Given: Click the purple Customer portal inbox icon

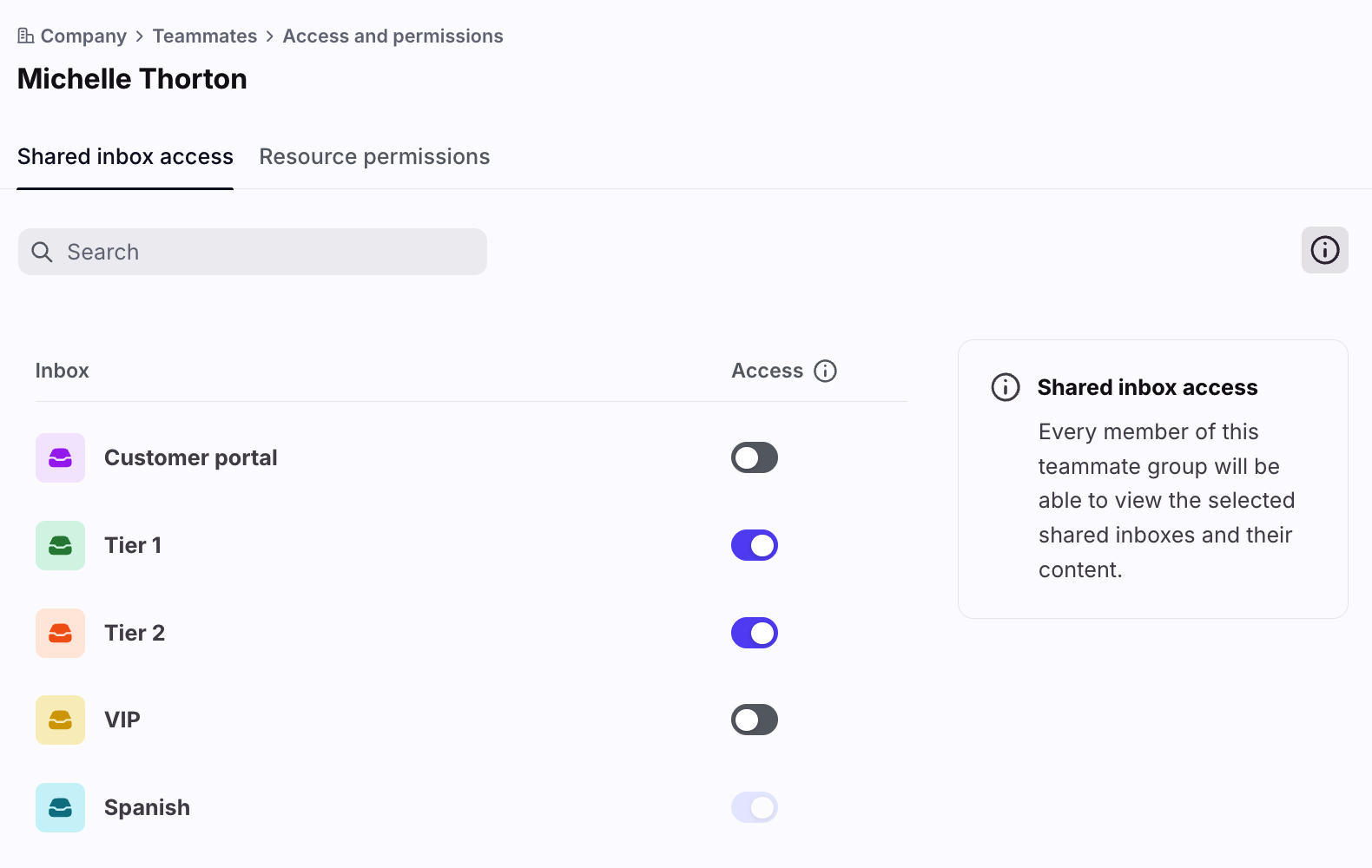Looking at the screenshot, I should [60, 457].
